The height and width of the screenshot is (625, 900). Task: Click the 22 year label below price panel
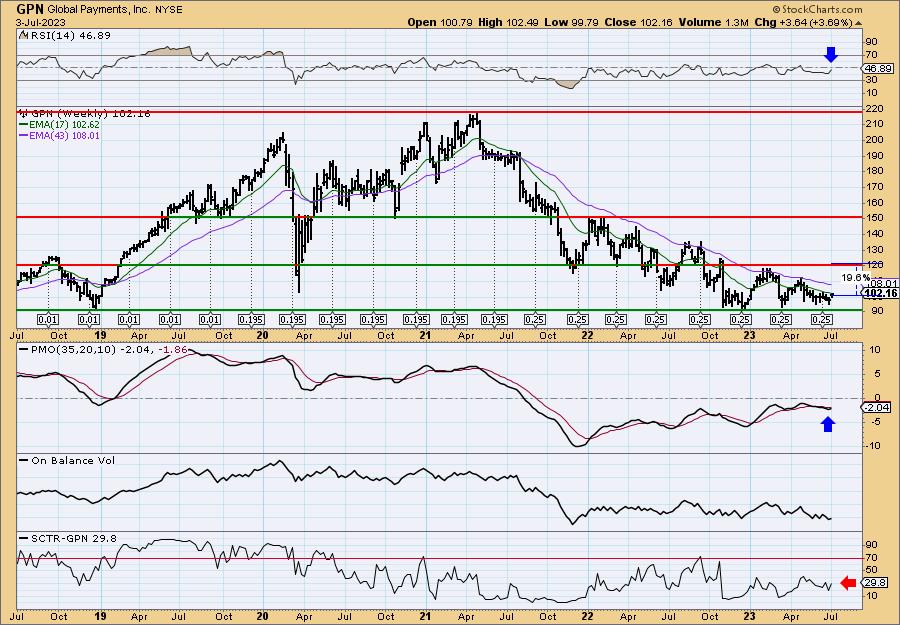pos(587,335)
